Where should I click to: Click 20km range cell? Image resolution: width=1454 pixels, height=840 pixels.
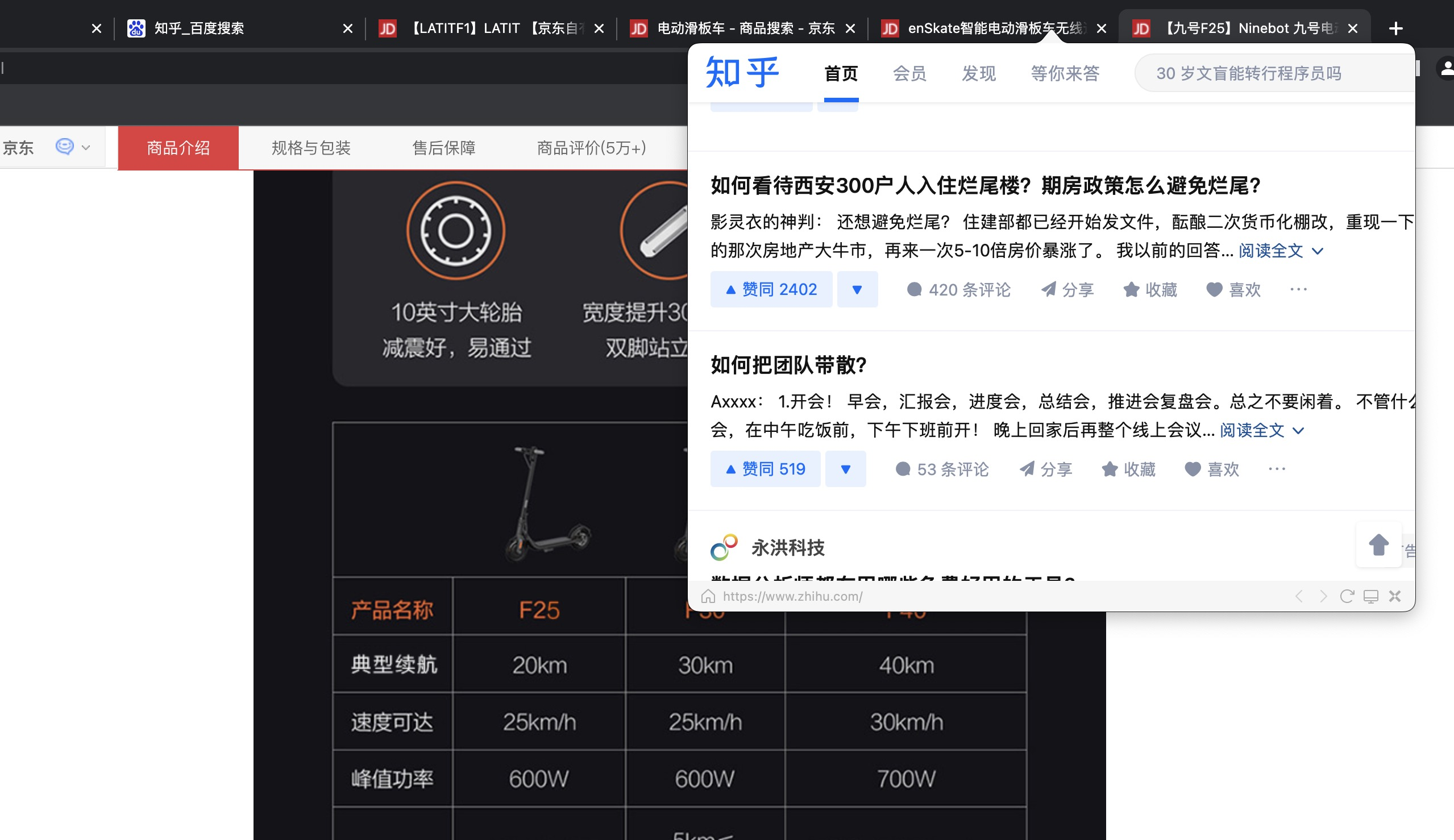coord(539,664)
